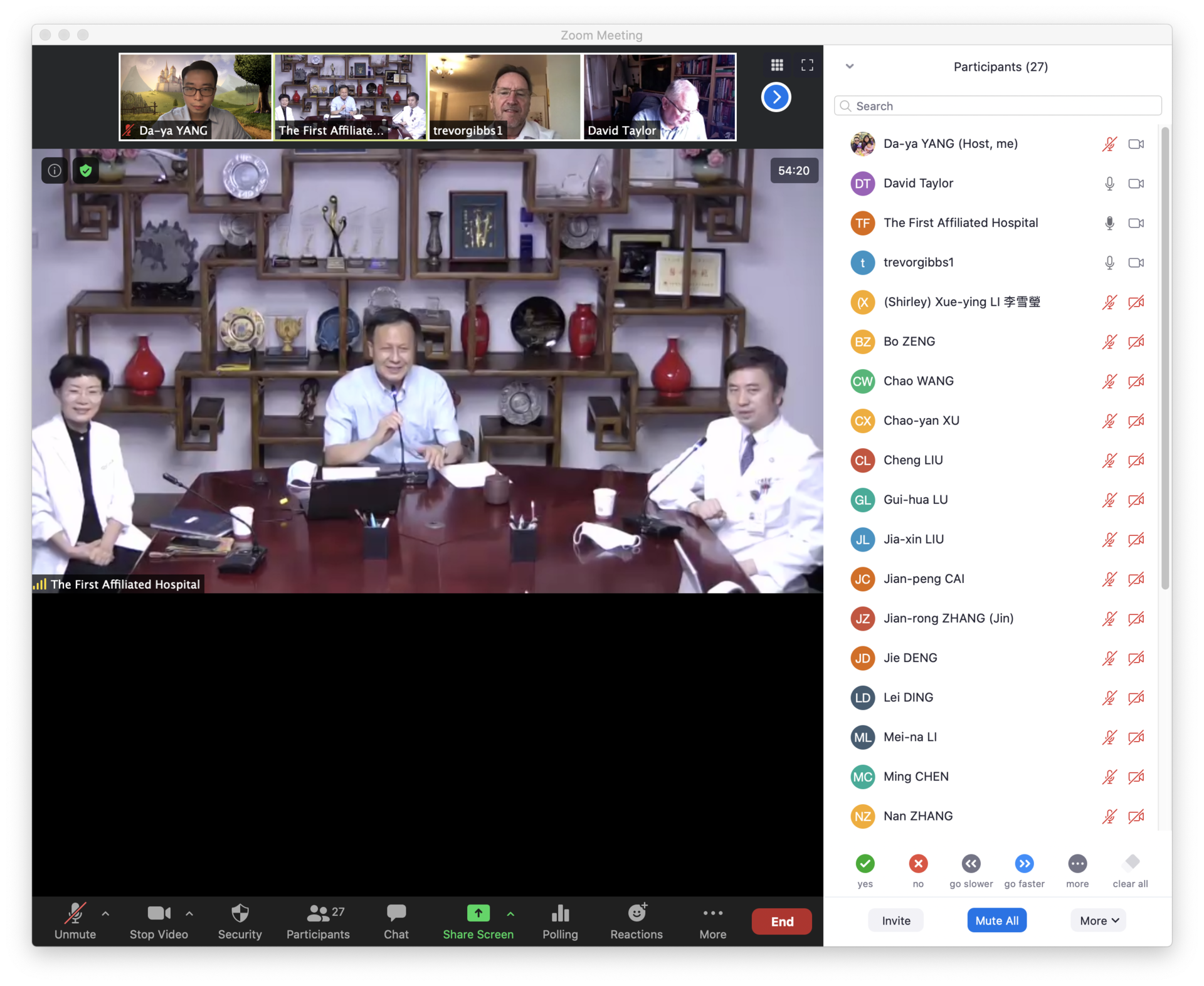Toggle trevorgibbs1's video camera icon

click(1136, 263)
